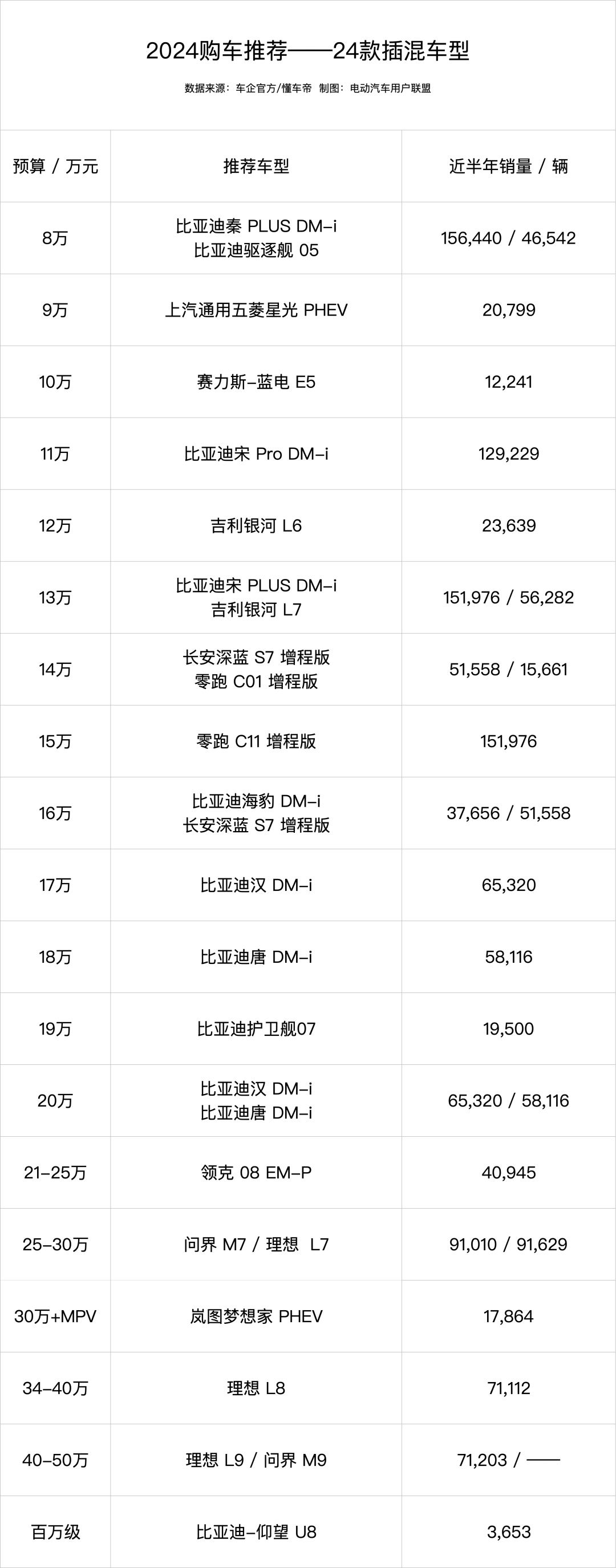Click 理想 L9 / 问界 M9 cell
Image resolution: width=616 pixels, height=1568 pixels.
[256, 1460]
